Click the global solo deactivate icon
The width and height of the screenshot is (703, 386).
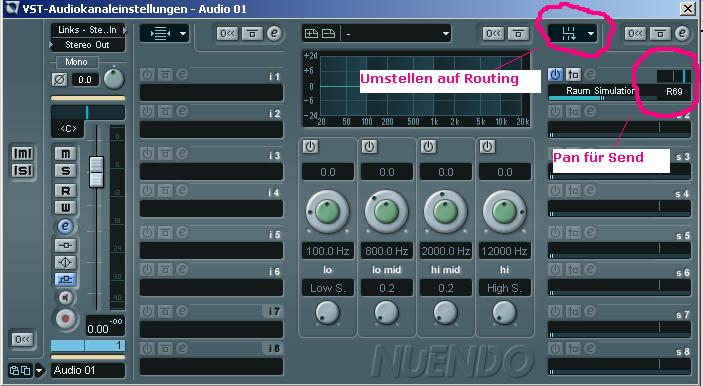click(22, 171)
